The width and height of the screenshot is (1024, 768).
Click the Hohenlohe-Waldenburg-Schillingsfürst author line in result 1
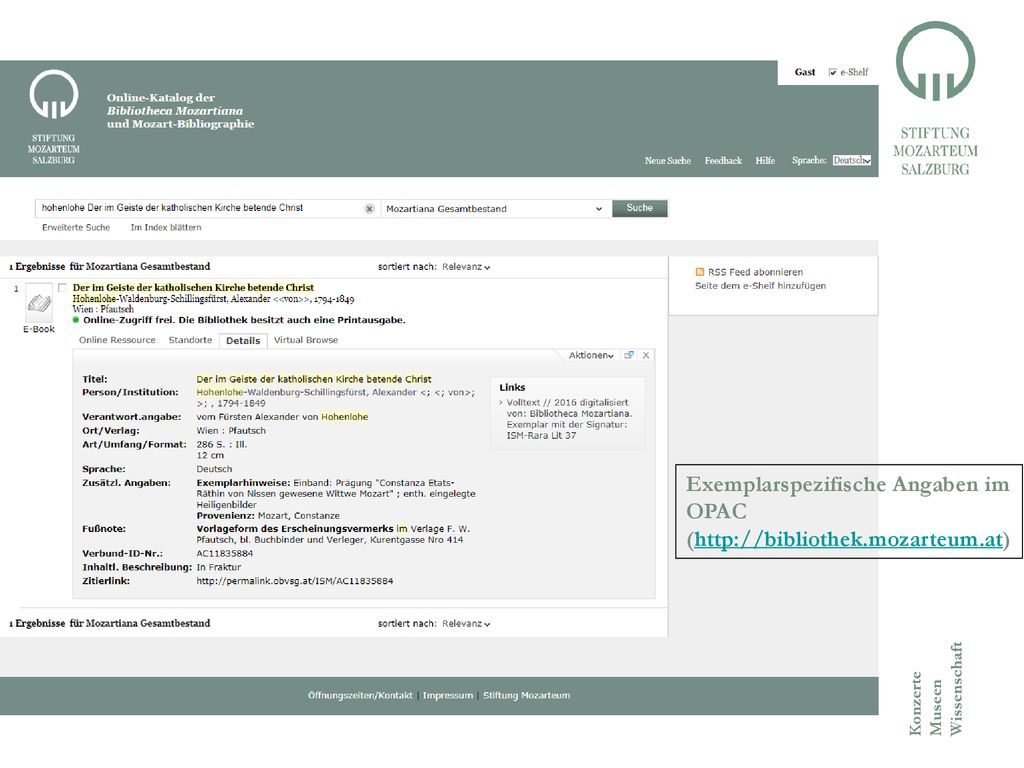tap(214, 299)
